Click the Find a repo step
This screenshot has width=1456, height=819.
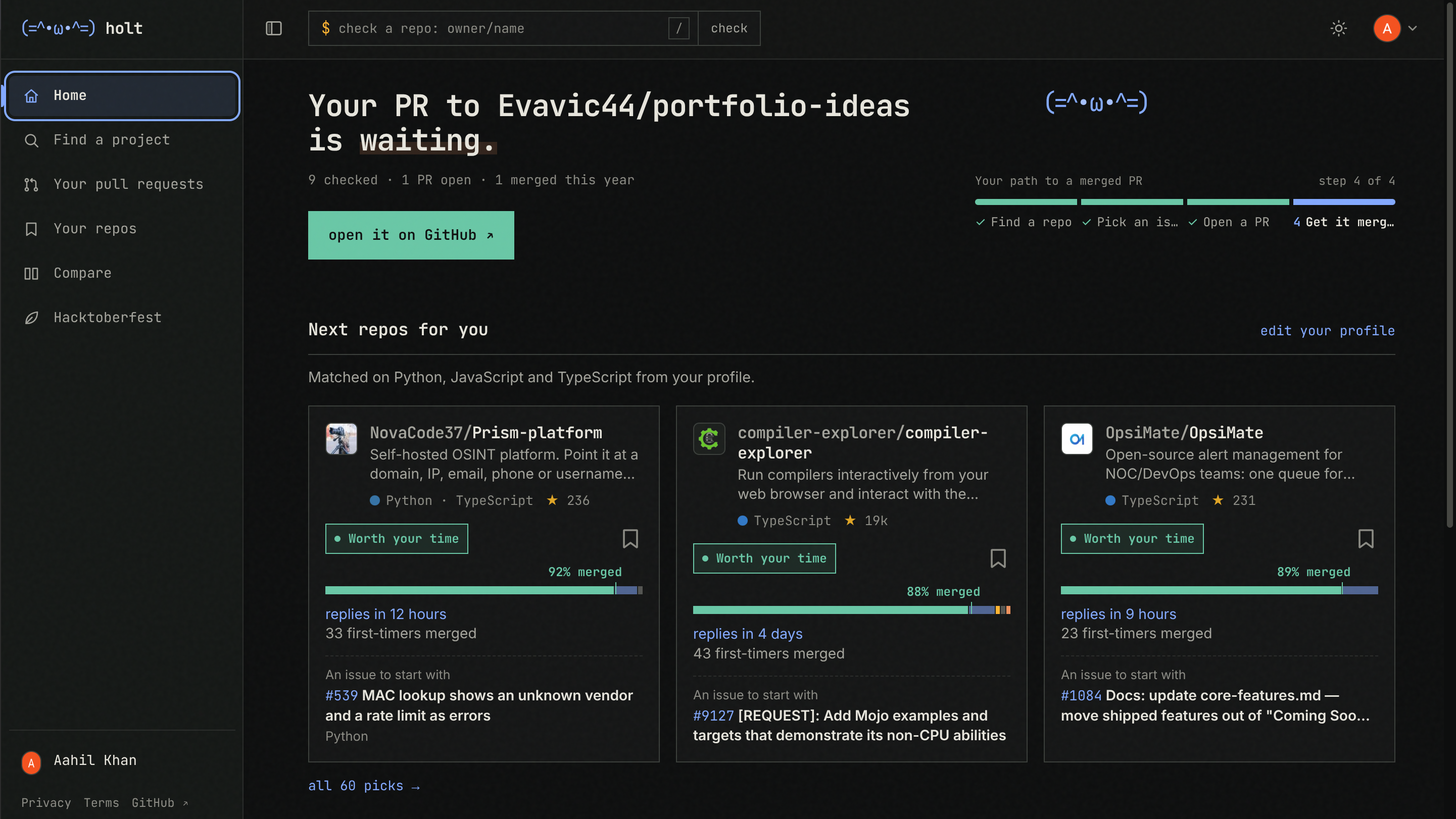coord(1024,222)
